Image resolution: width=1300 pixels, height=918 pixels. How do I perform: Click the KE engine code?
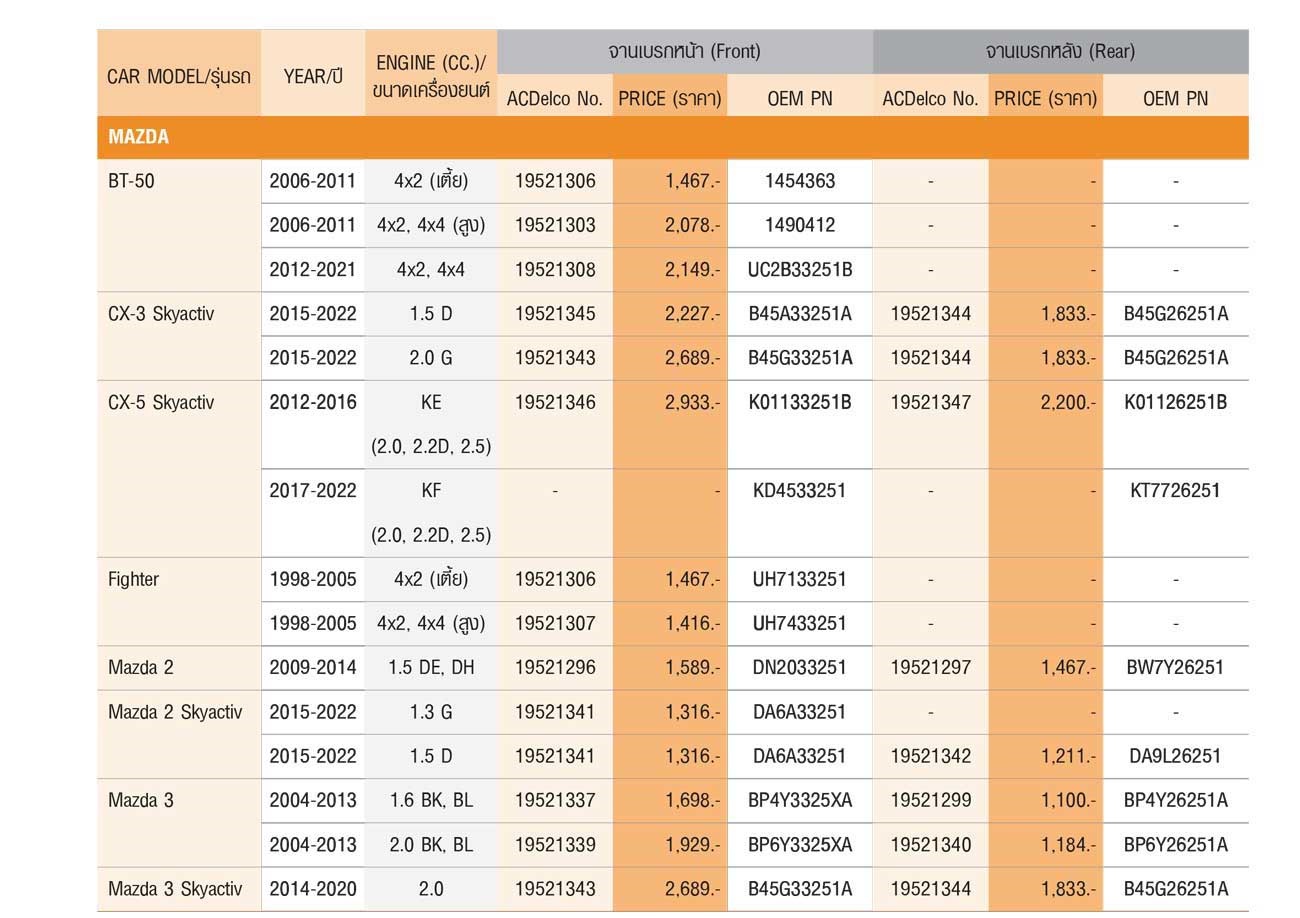[x=431, y=402]
